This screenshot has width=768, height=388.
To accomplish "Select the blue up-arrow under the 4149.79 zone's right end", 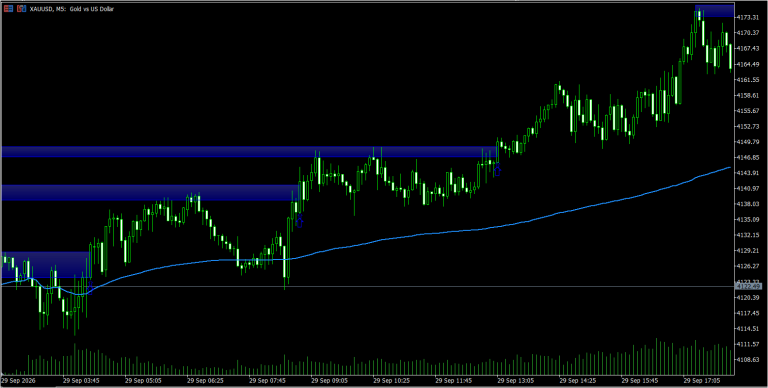I will [498, 170].
